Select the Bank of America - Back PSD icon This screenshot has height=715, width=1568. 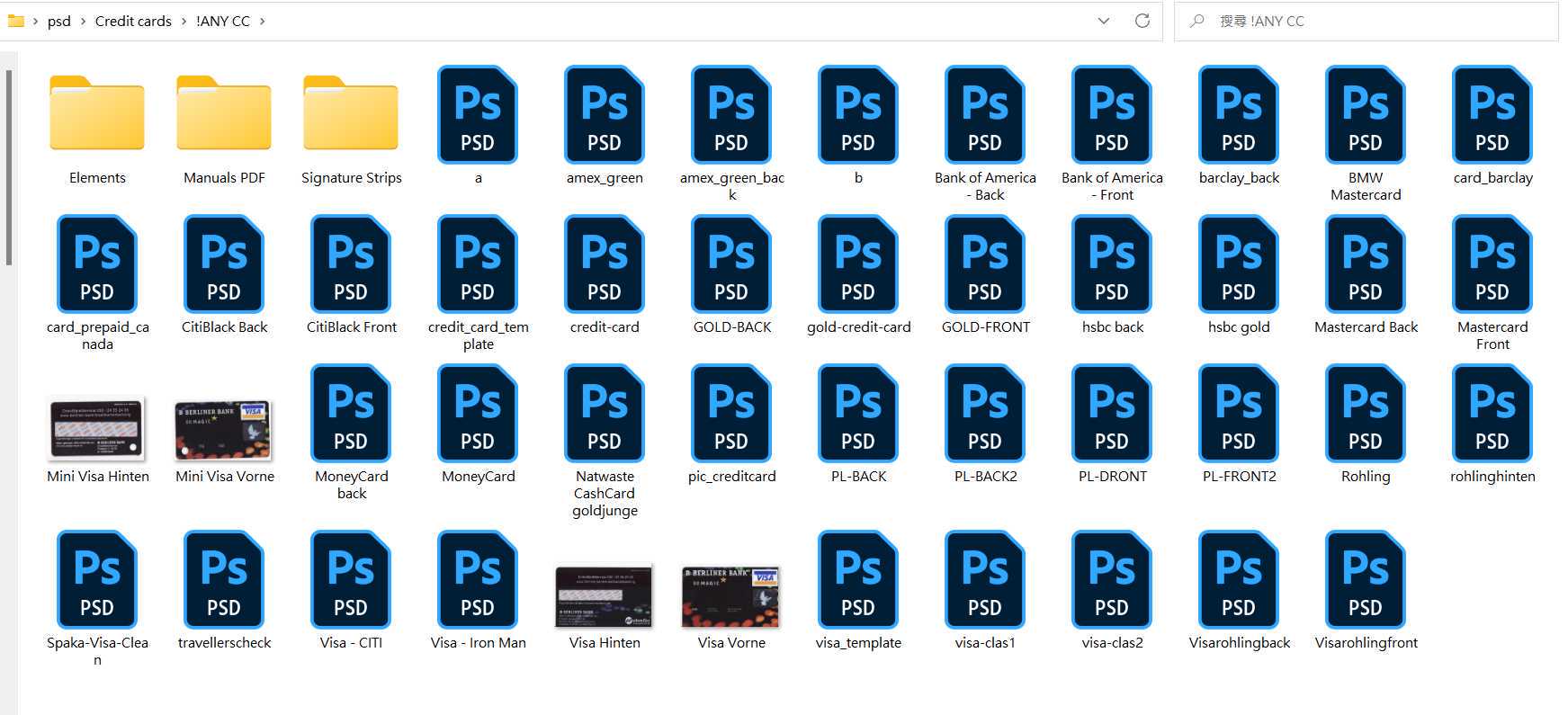(985, 114)
